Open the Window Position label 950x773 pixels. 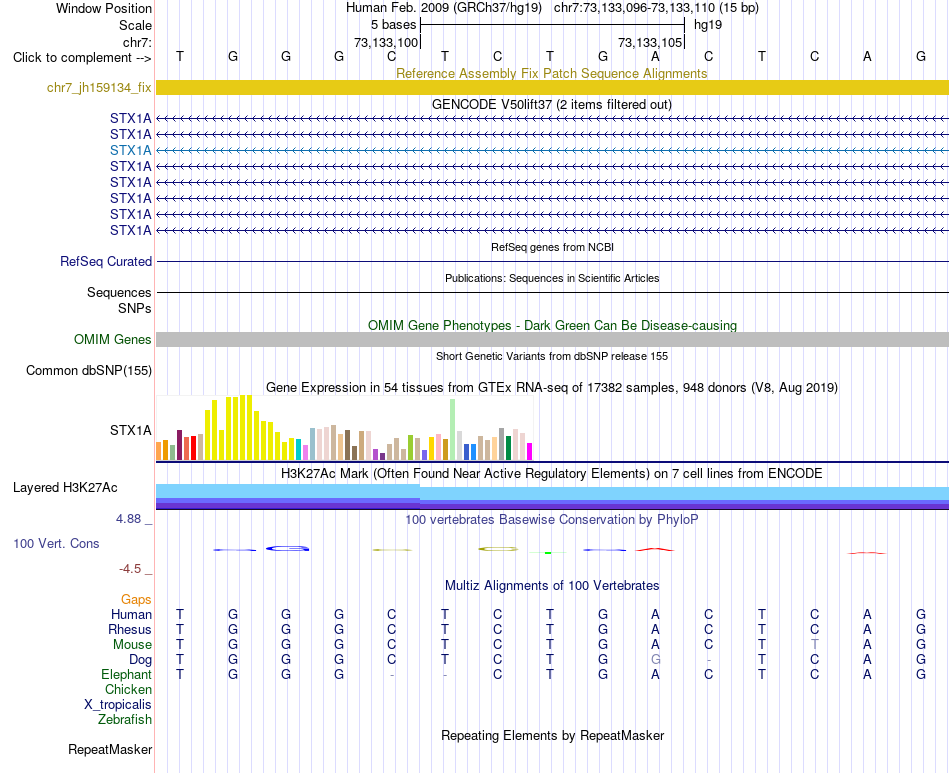[x=104, y=8]
